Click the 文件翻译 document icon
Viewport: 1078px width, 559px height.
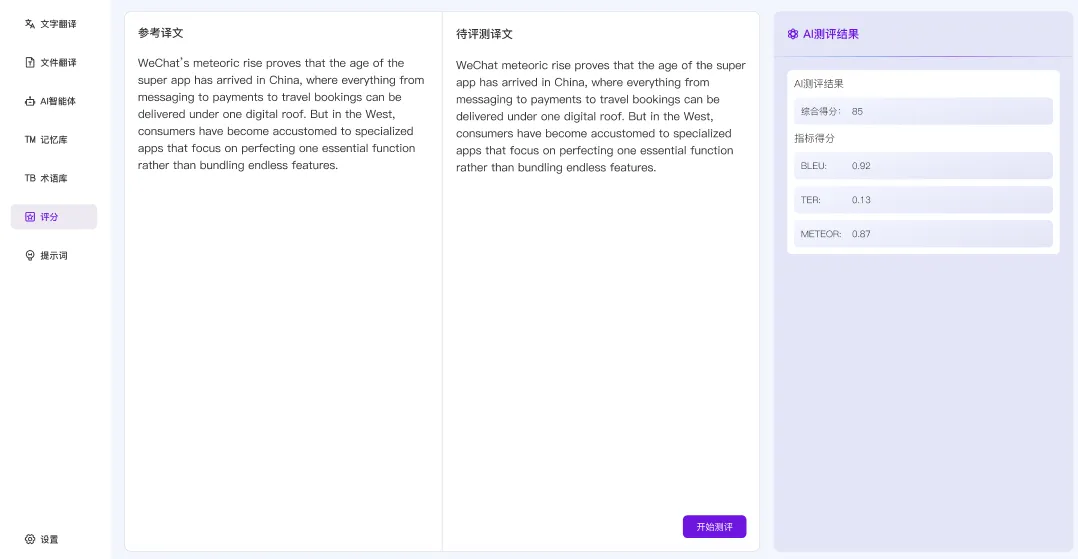(x=30, y=62)
